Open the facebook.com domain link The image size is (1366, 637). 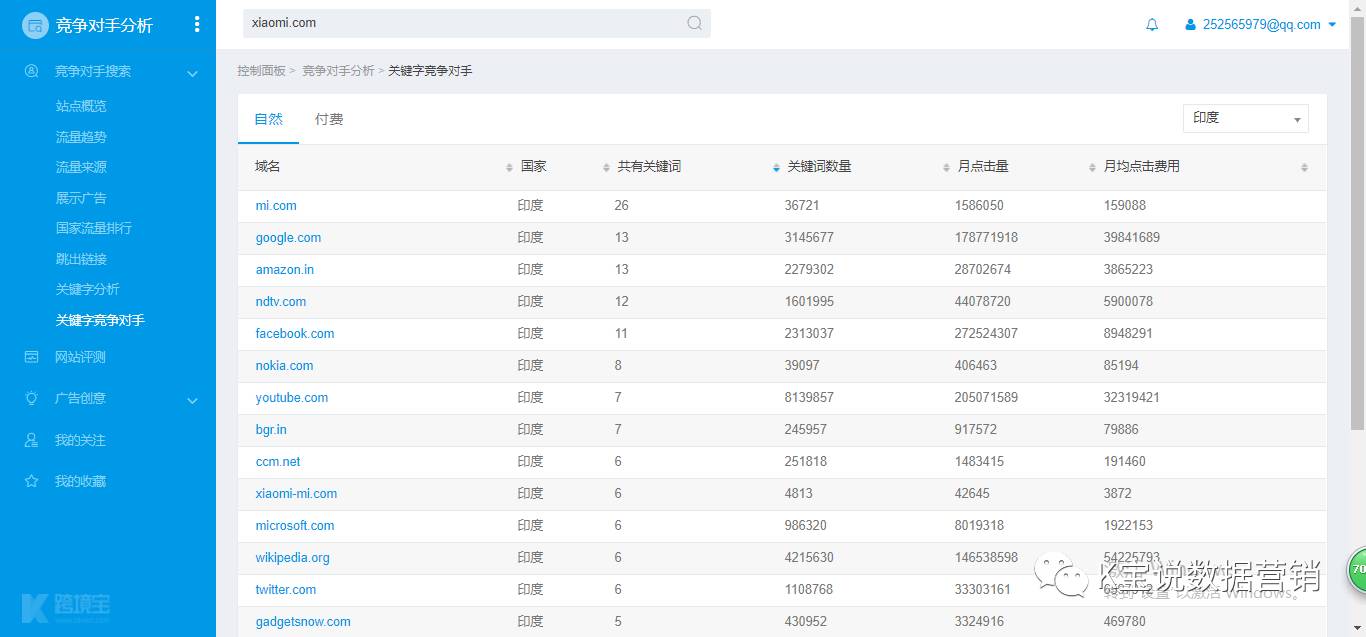[x=295, y=333]
